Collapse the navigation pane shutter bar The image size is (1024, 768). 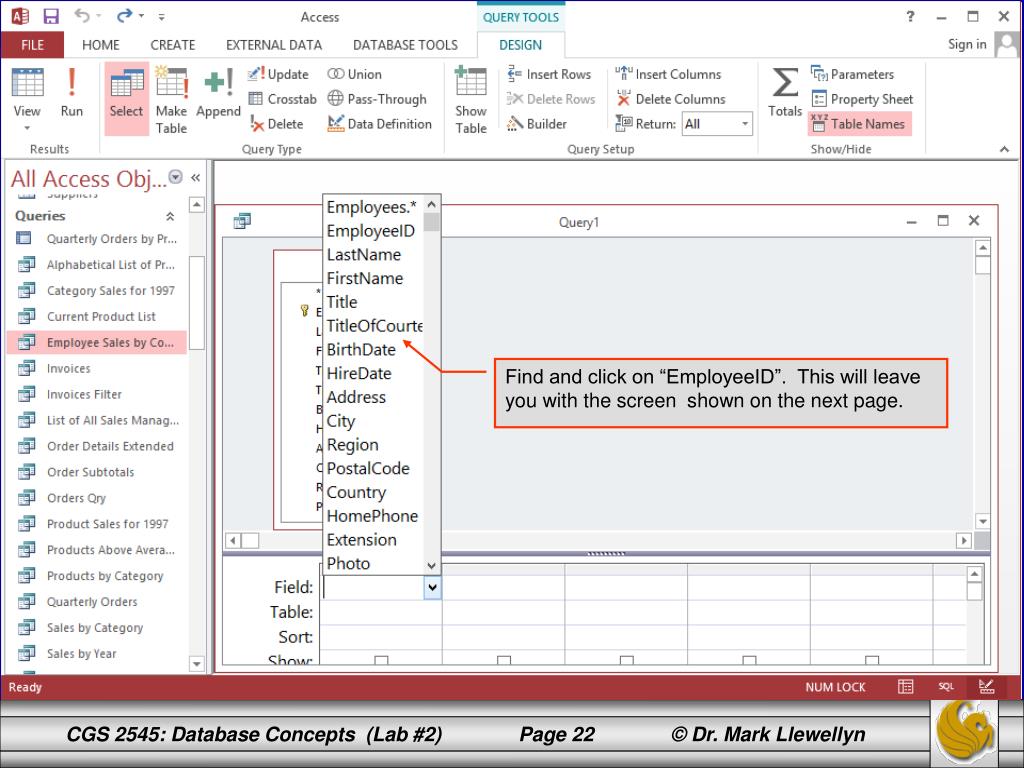click(x=195, y=178)
